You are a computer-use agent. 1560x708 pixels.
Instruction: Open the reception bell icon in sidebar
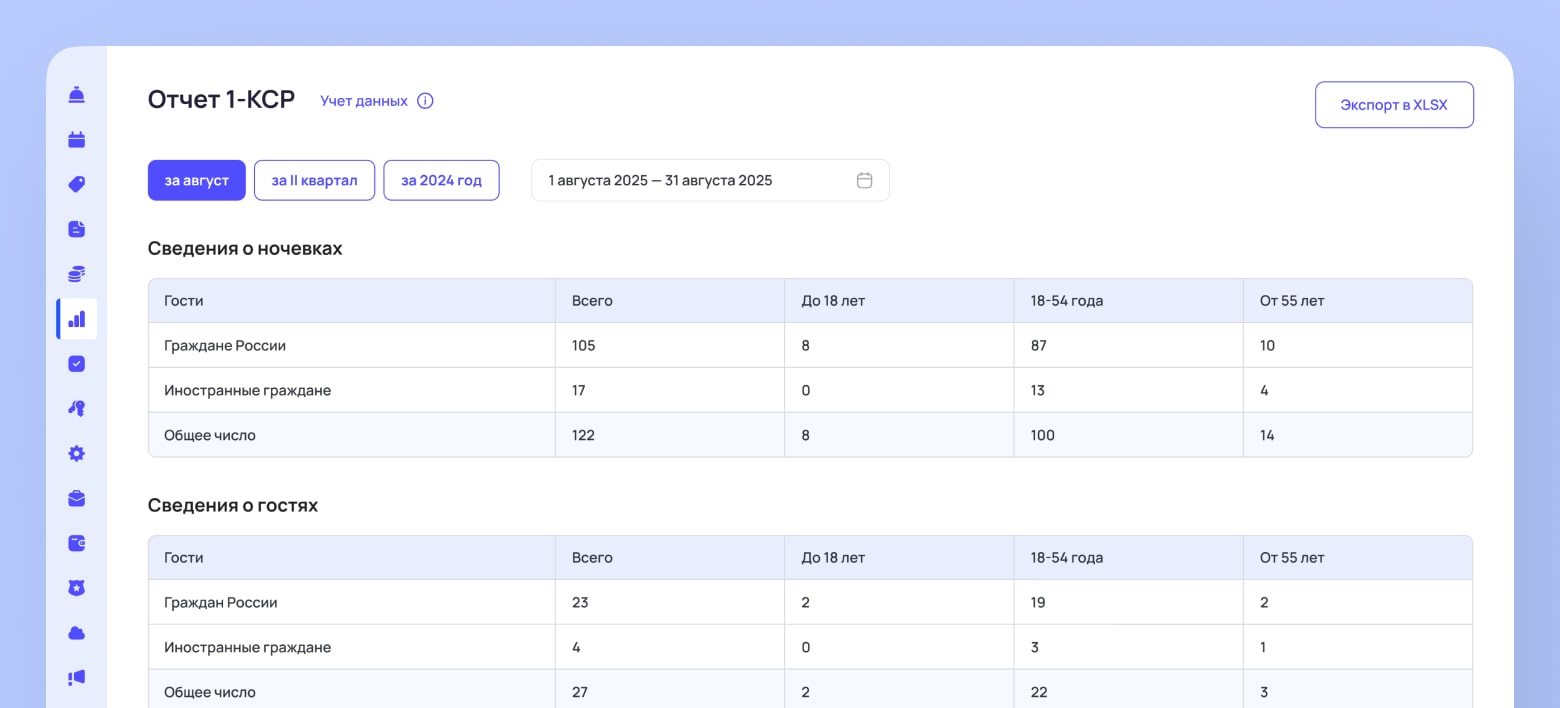pos(76,95)
